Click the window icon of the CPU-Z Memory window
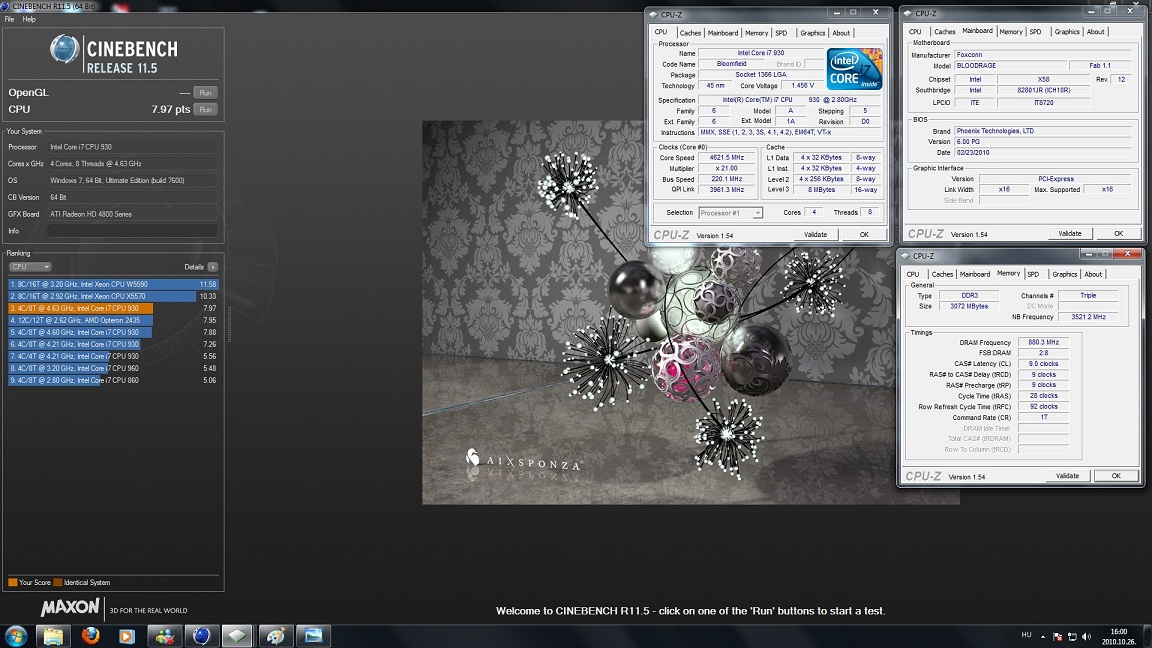Screen dimensions: 1152x648 (x=905, y=256)
